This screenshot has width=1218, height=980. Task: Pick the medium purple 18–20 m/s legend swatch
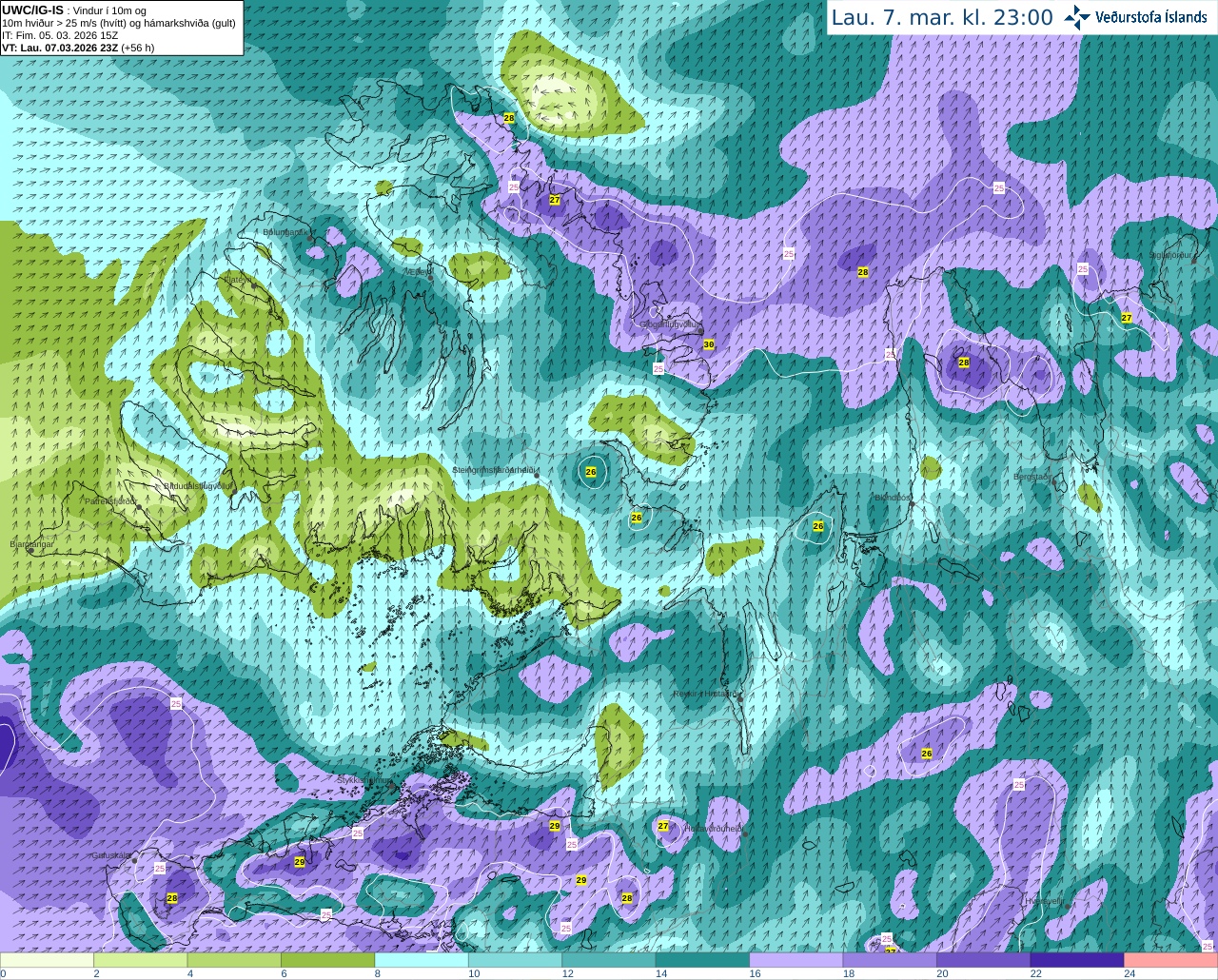pos(890,960)
